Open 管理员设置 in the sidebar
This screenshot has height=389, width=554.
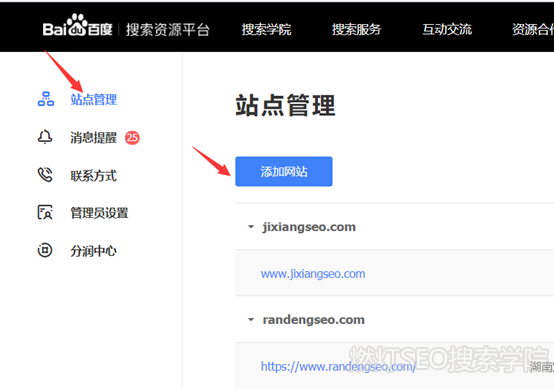[x=99, y=213]
